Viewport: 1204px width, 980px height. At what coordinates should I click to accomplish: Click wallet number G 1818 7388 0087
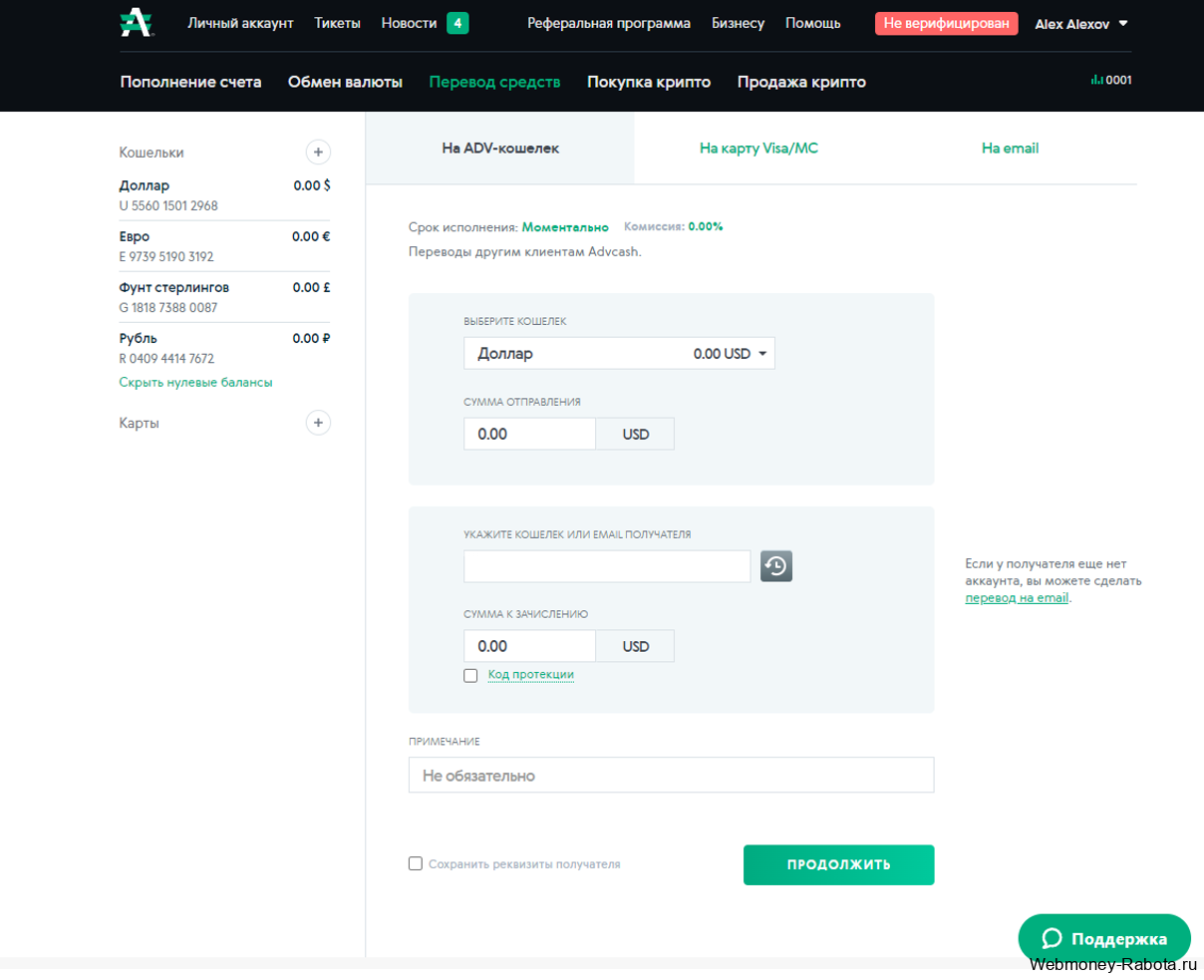[168, 307]
